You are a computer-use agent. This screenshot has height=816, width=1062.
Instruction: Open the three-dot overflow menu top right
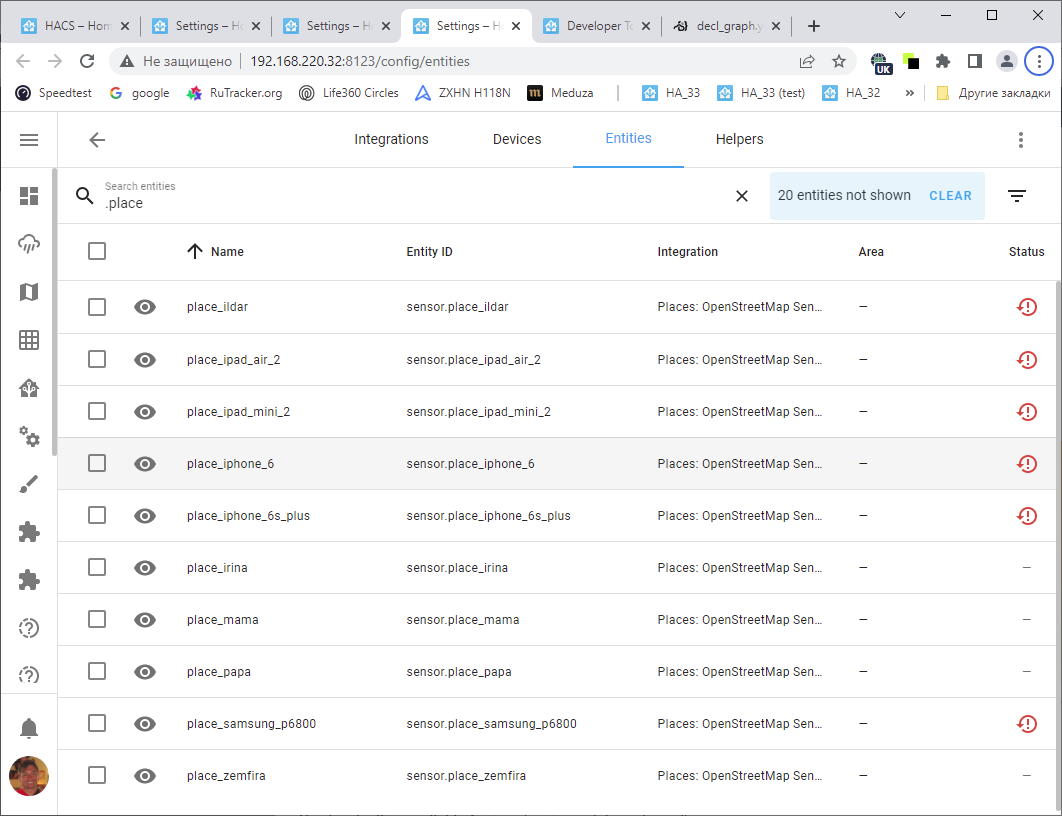pyautogui.click(x=1020, y=140)
